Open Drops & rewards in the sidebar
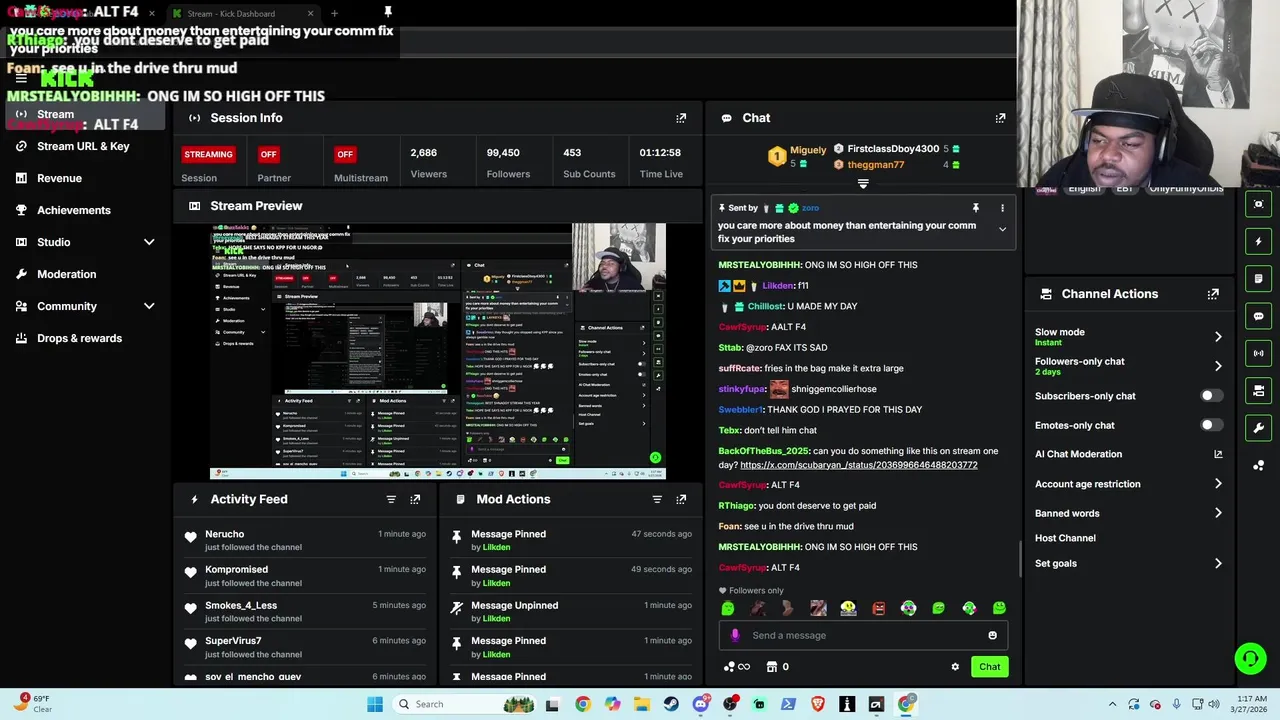The width and height of the screenshot is (1280, 720). click(x=79, y=338)
